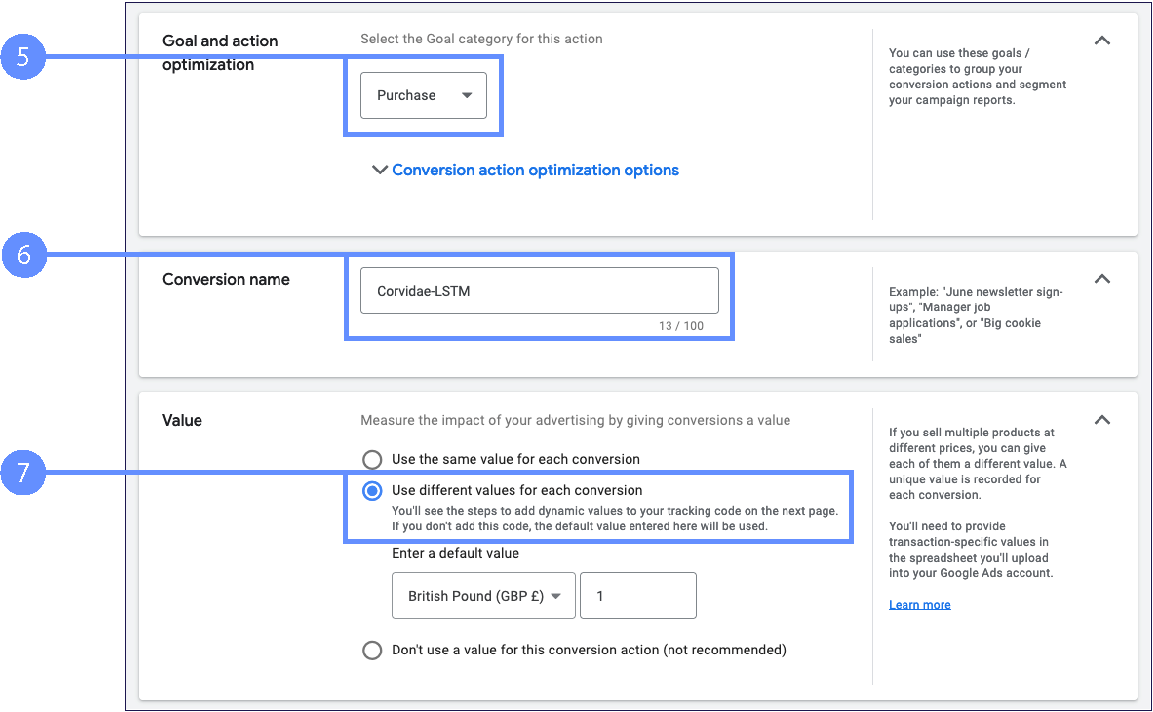The height and width of the screenshot is (712, 1153).
Task: Click chevron icon beside Conversion action optimization options
Action: (x=380, y=170)
